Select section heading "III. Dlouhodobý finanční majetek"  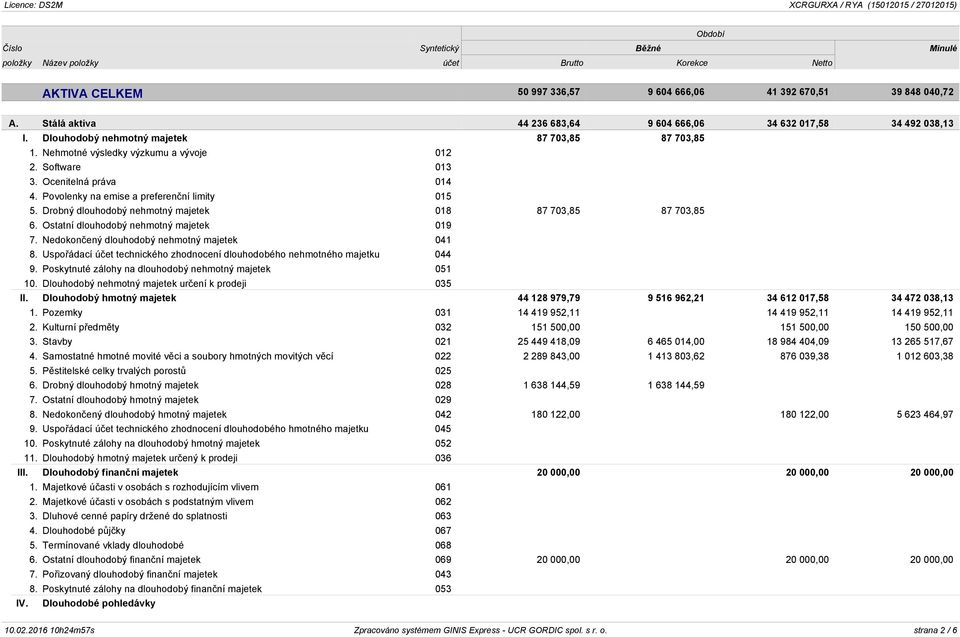(98, 473)
